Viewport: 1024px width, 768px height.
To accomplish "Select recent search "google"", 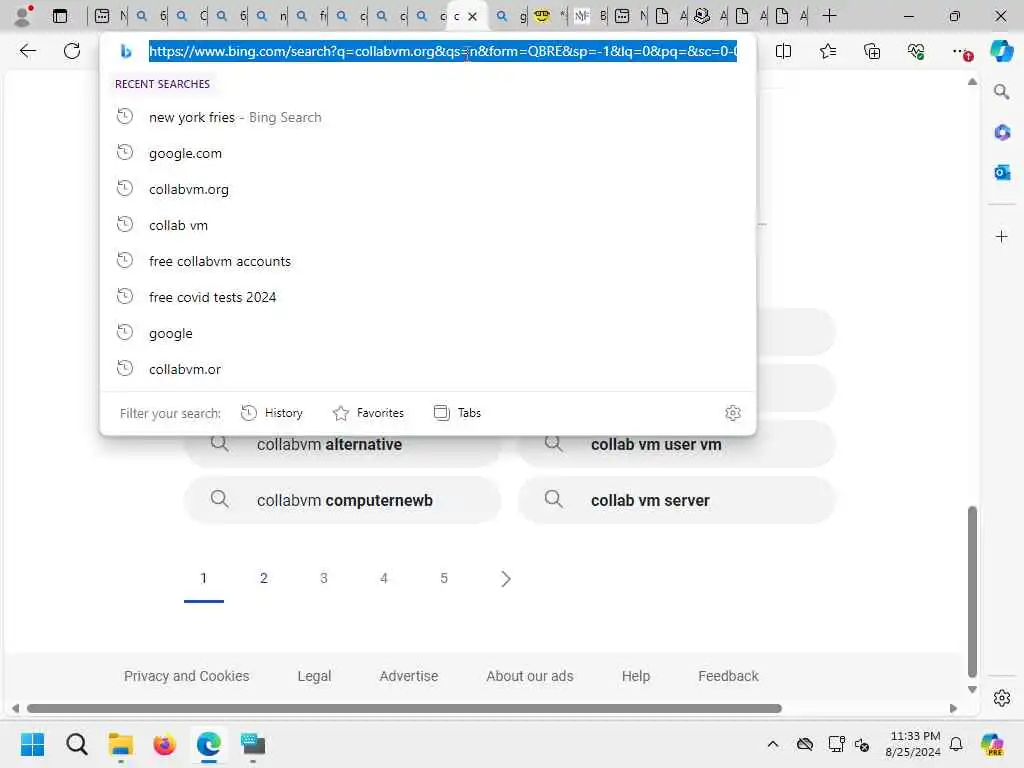I will pos(428,333).
